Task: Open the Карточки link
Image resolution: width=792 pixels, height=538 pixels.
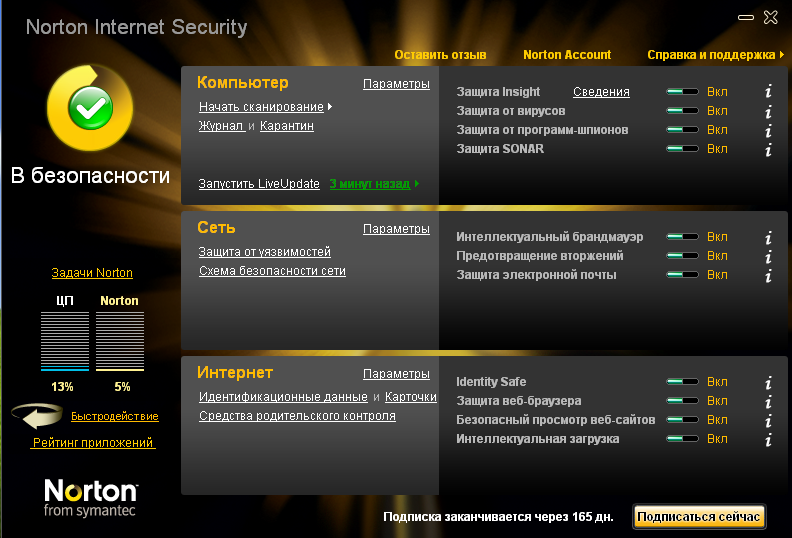Action: click(x=411, y=397)
